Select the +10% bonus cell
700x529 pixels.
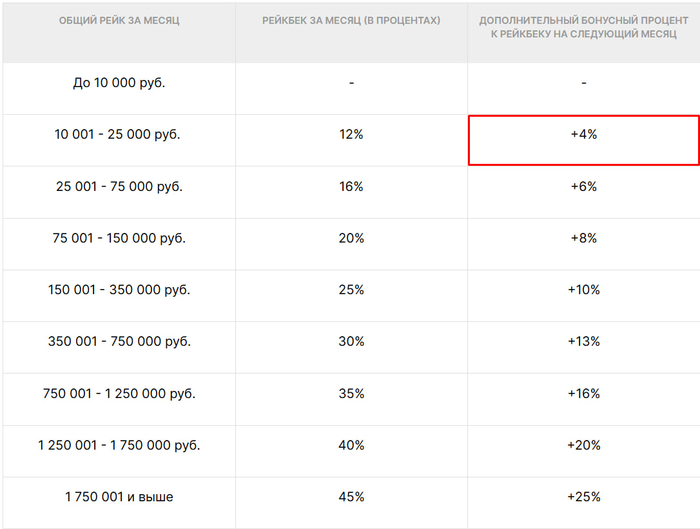(584, 296)
